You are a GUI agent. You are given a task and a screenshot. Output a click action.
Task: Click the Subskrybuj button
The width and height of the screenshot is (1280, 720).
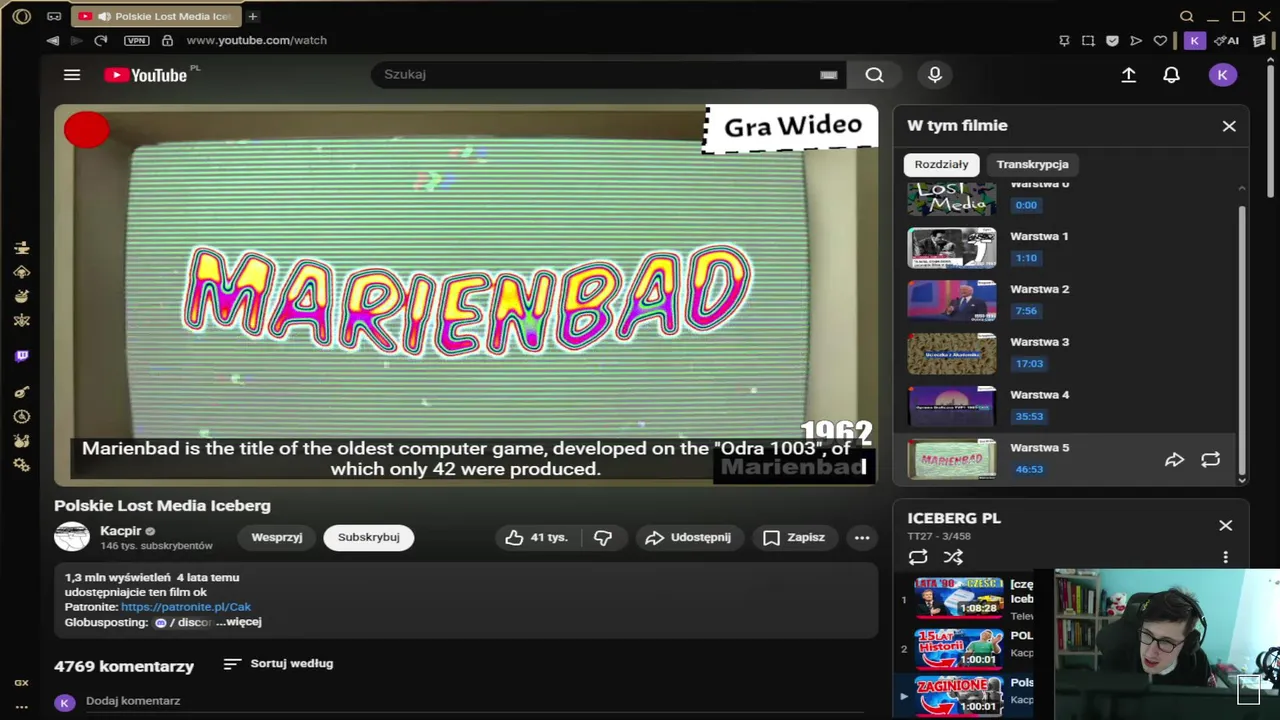tap(369, 537)
